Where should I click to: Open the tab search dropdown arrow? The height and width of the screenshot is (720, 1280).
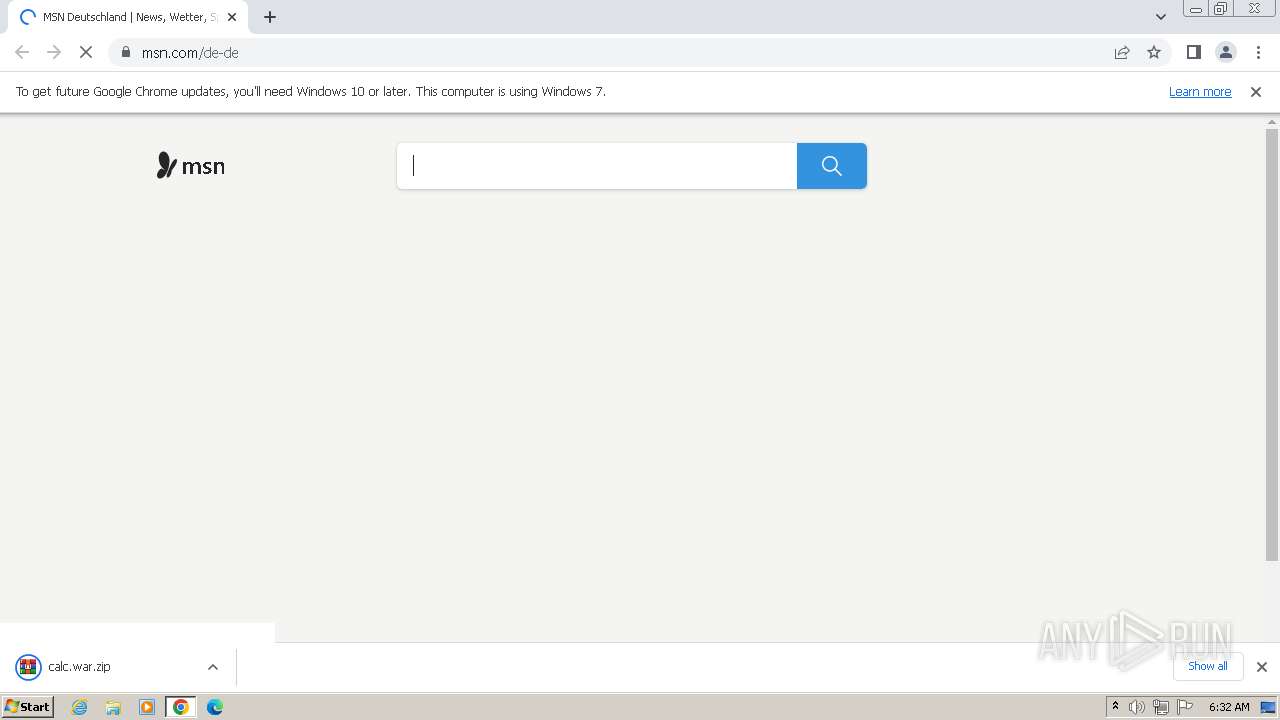click(1161, 17)
